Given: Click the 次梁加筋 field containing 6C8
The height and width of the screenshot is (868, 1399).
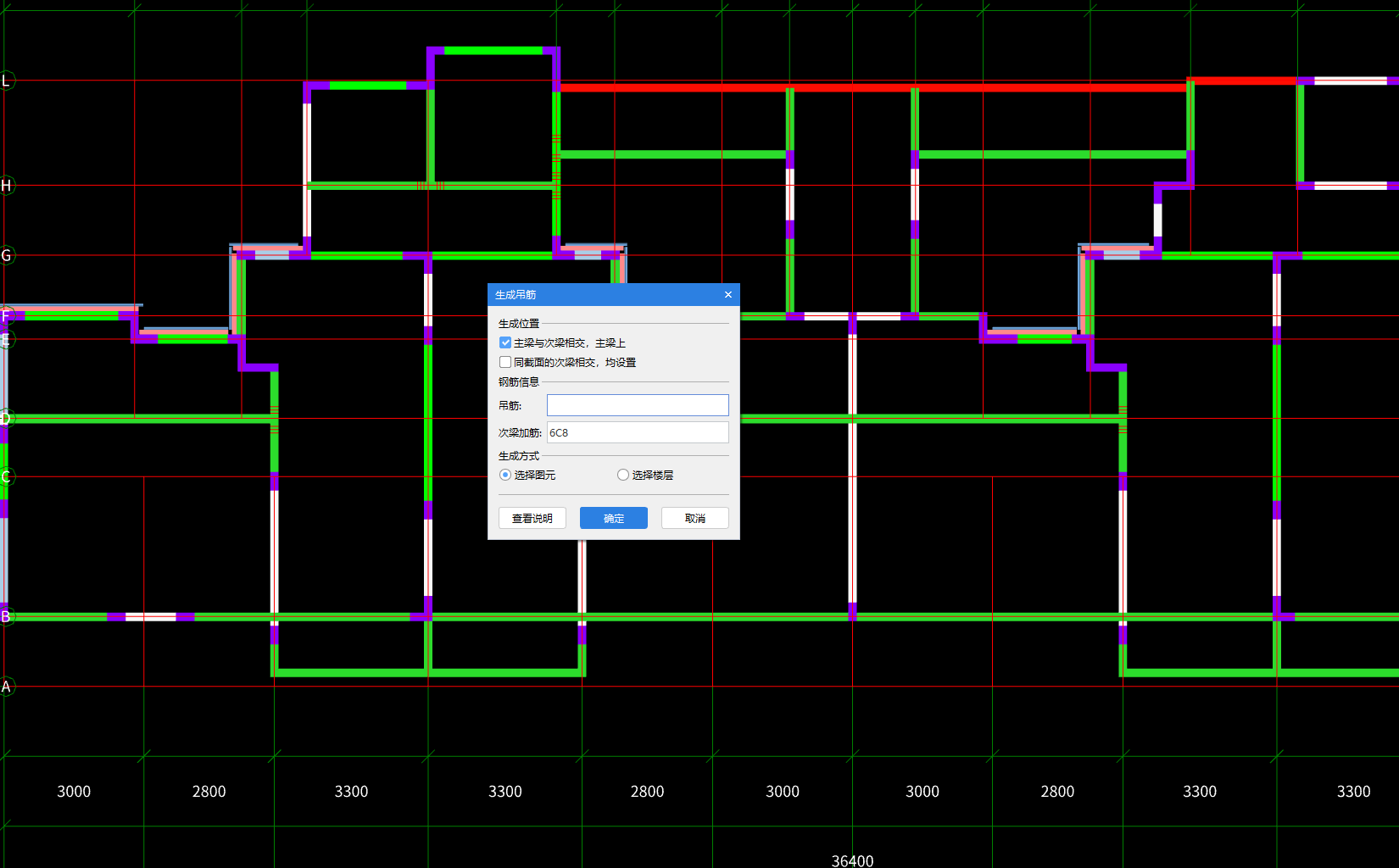Looking at the screenshot, I should coord(638,432).
